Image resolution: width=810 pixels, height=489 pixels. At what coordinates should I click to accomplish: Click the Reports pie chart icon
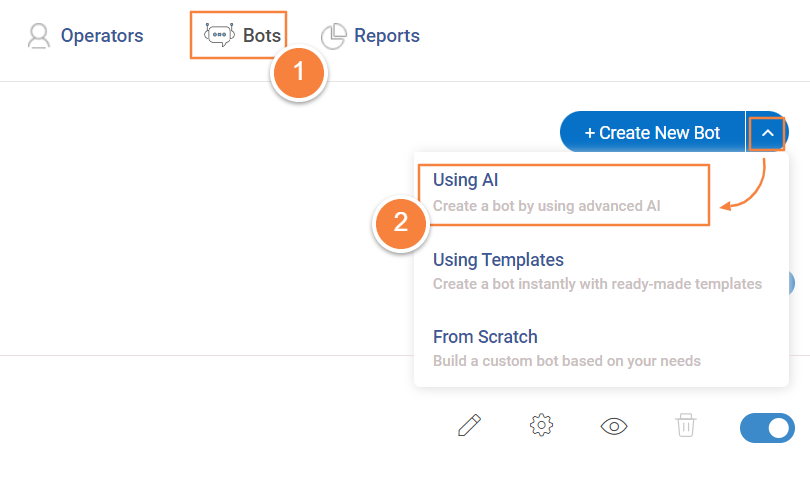coord(333,36)
